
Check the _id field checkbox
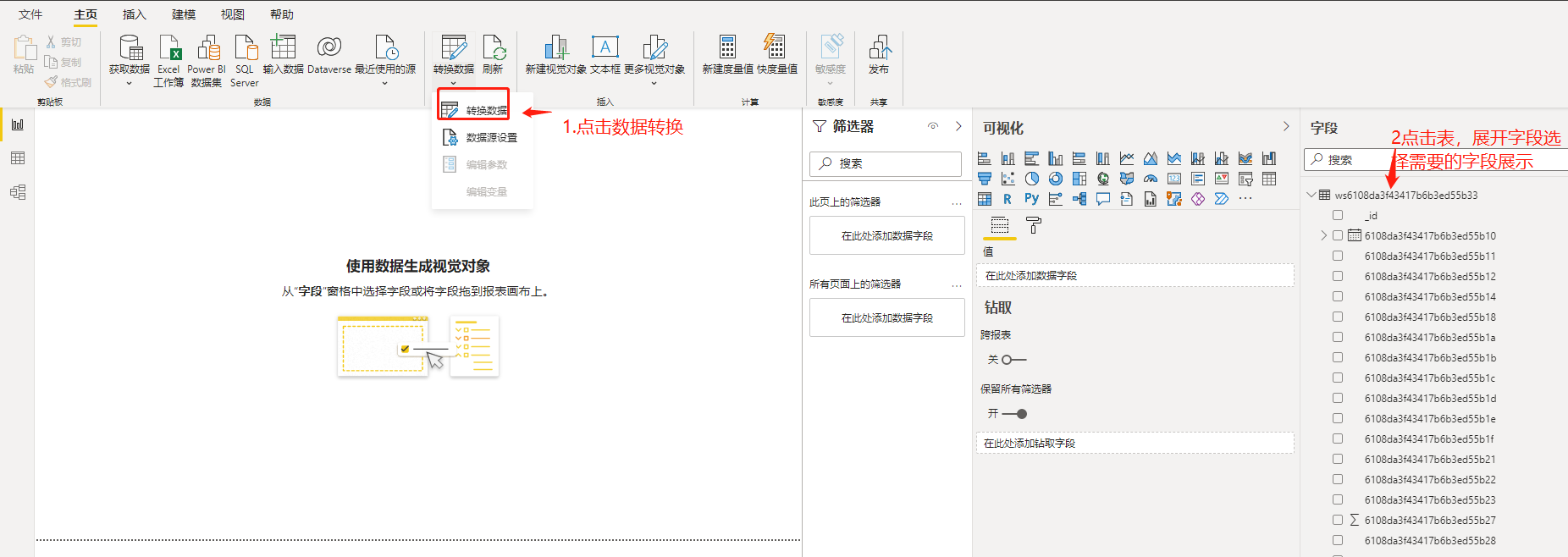click(1338, 215)
